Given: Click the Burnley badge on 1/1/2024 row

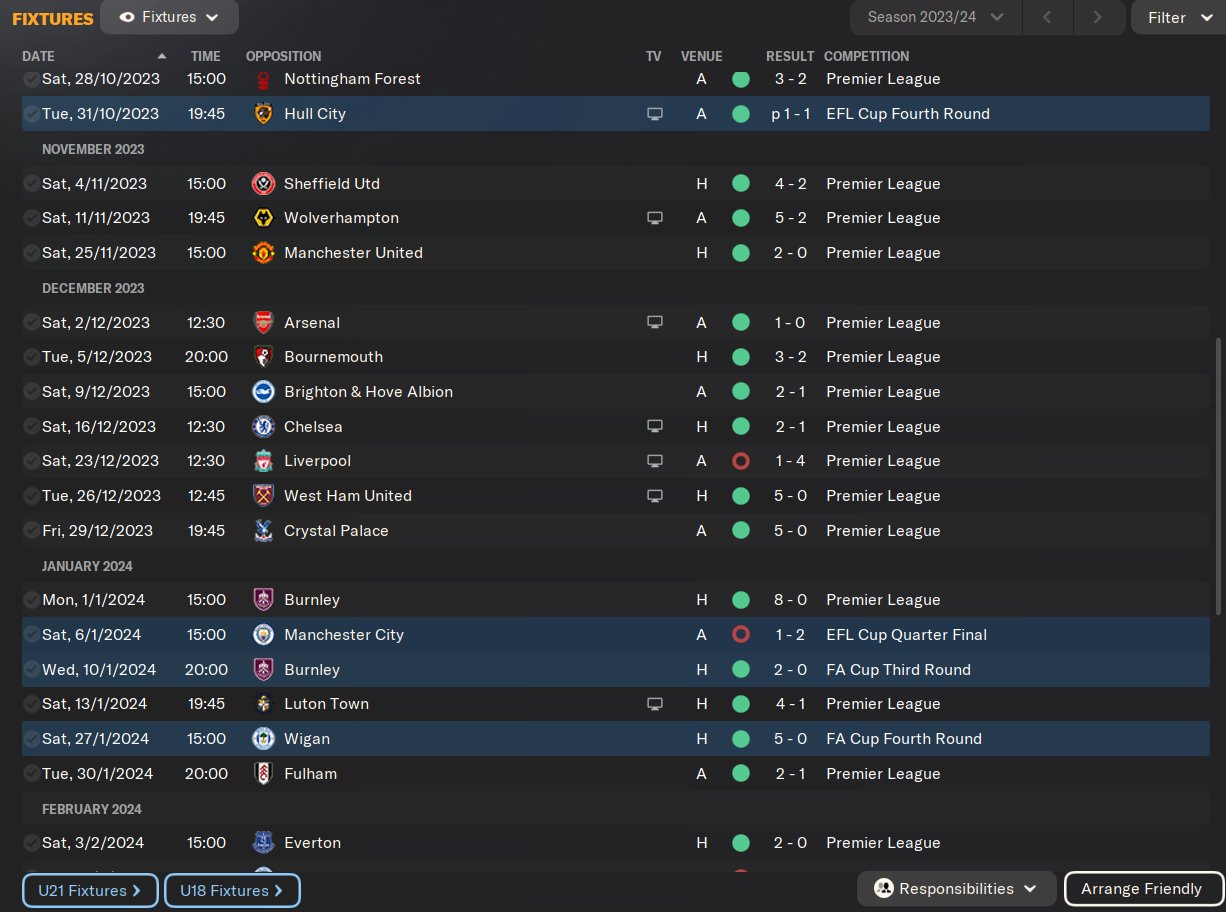Looking at the screenshot, I should [x=263, y=600].
